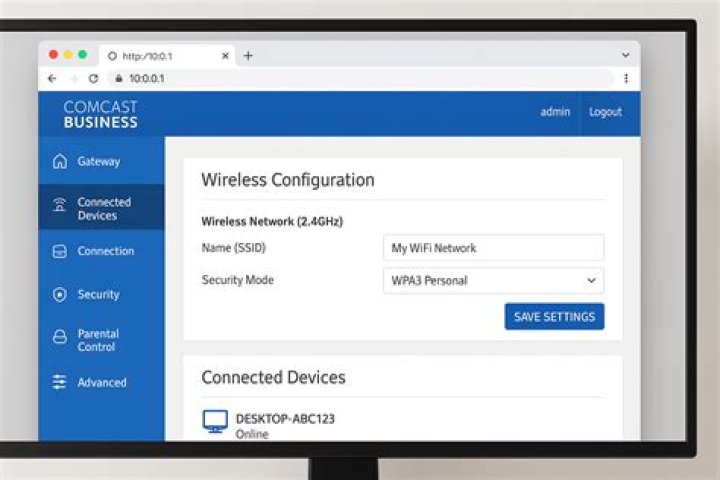The height and width of the screenshot is (480, 720).
Task: Click the Advanced sliders icon
Action: 60,382
